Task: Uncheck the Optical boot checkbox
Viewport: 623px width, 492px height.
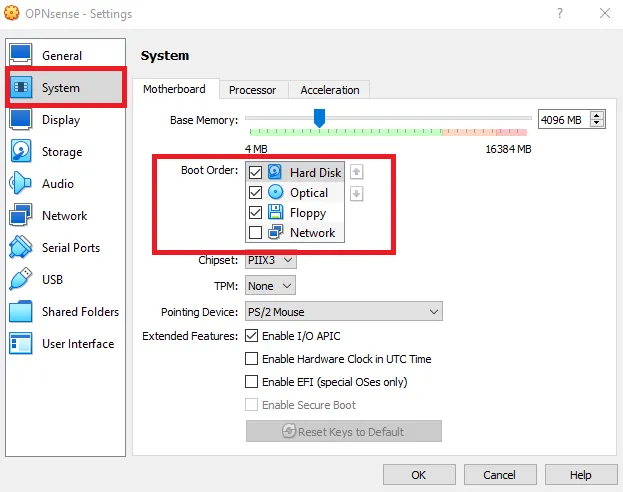Action: tap(255, 192)
